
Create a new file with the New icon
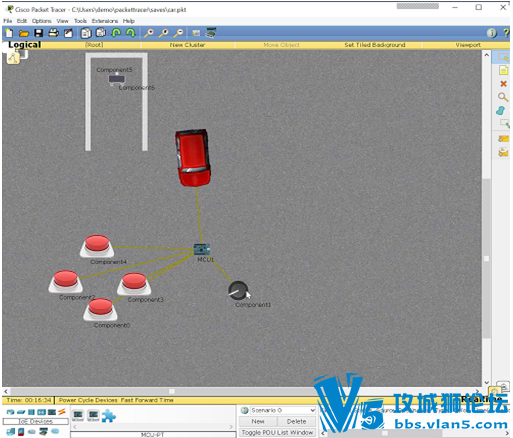9,33
